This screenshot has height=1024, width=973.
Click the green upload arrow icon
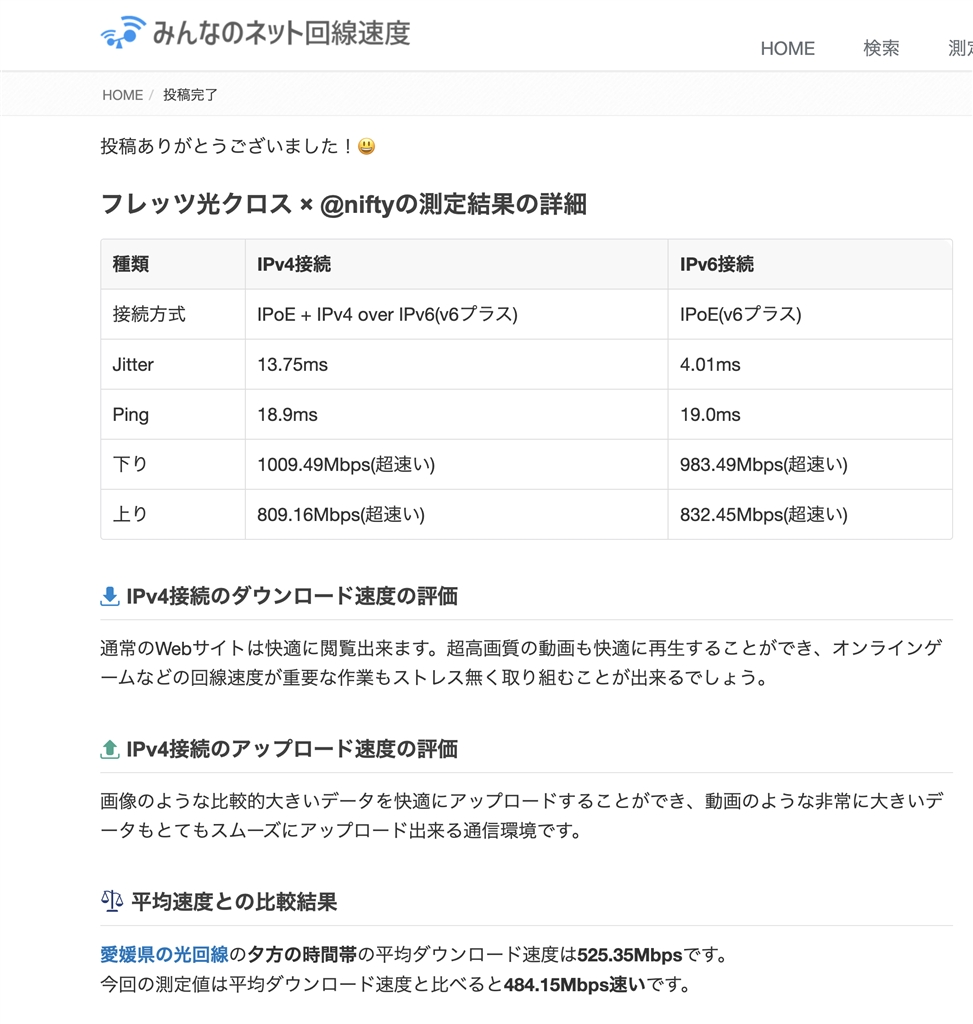click(x=110, y=749)
